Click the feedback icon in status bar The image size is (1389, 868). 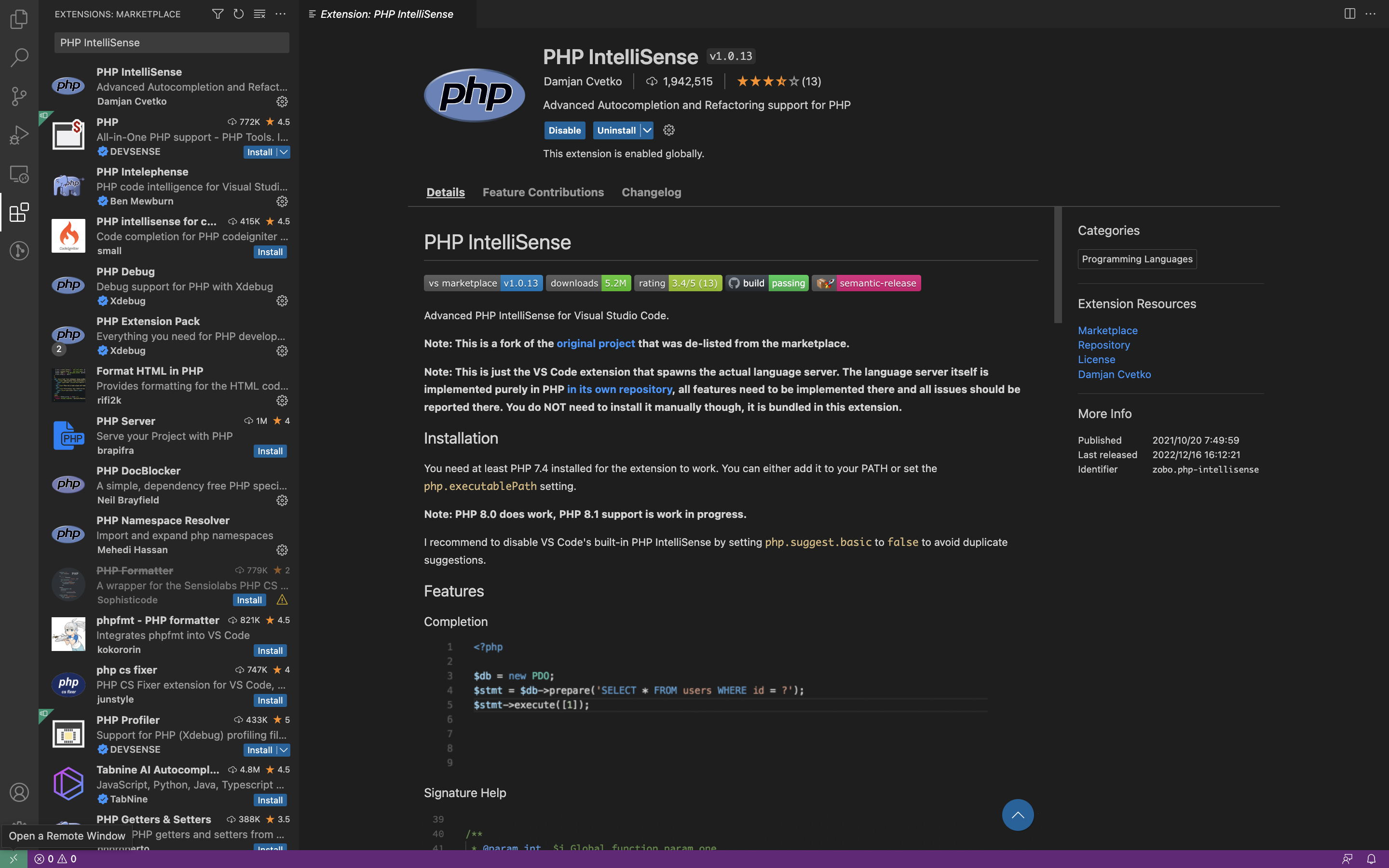tap(1347, 859)
